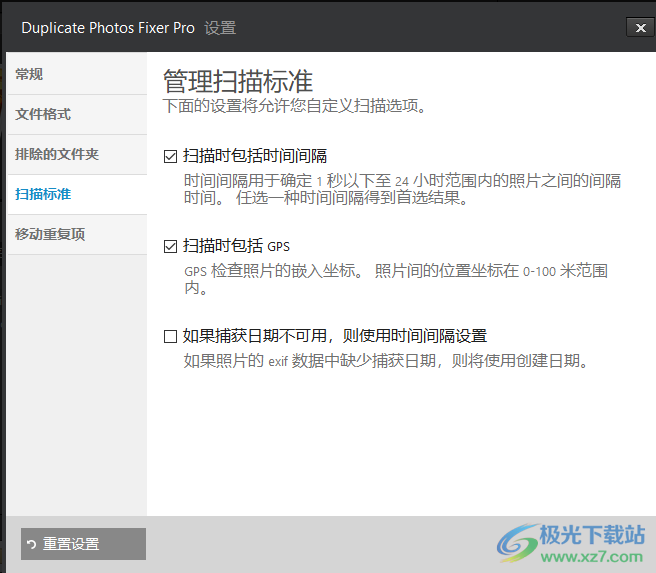Open the 常规 settings tab

tap(77, 74)
